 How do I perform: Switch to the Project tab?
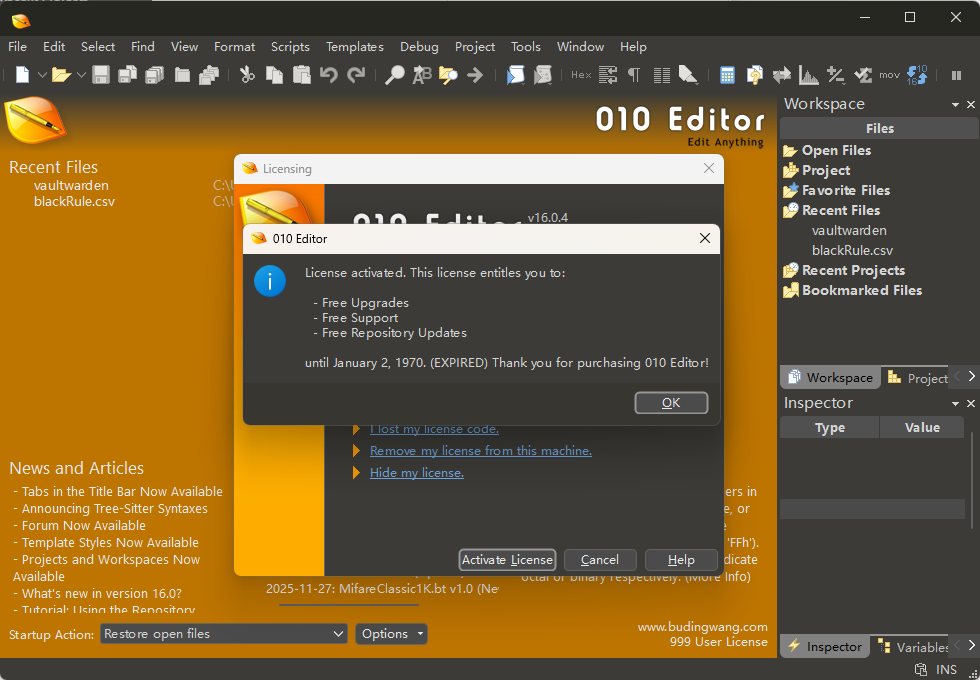(x=918, y=378)
